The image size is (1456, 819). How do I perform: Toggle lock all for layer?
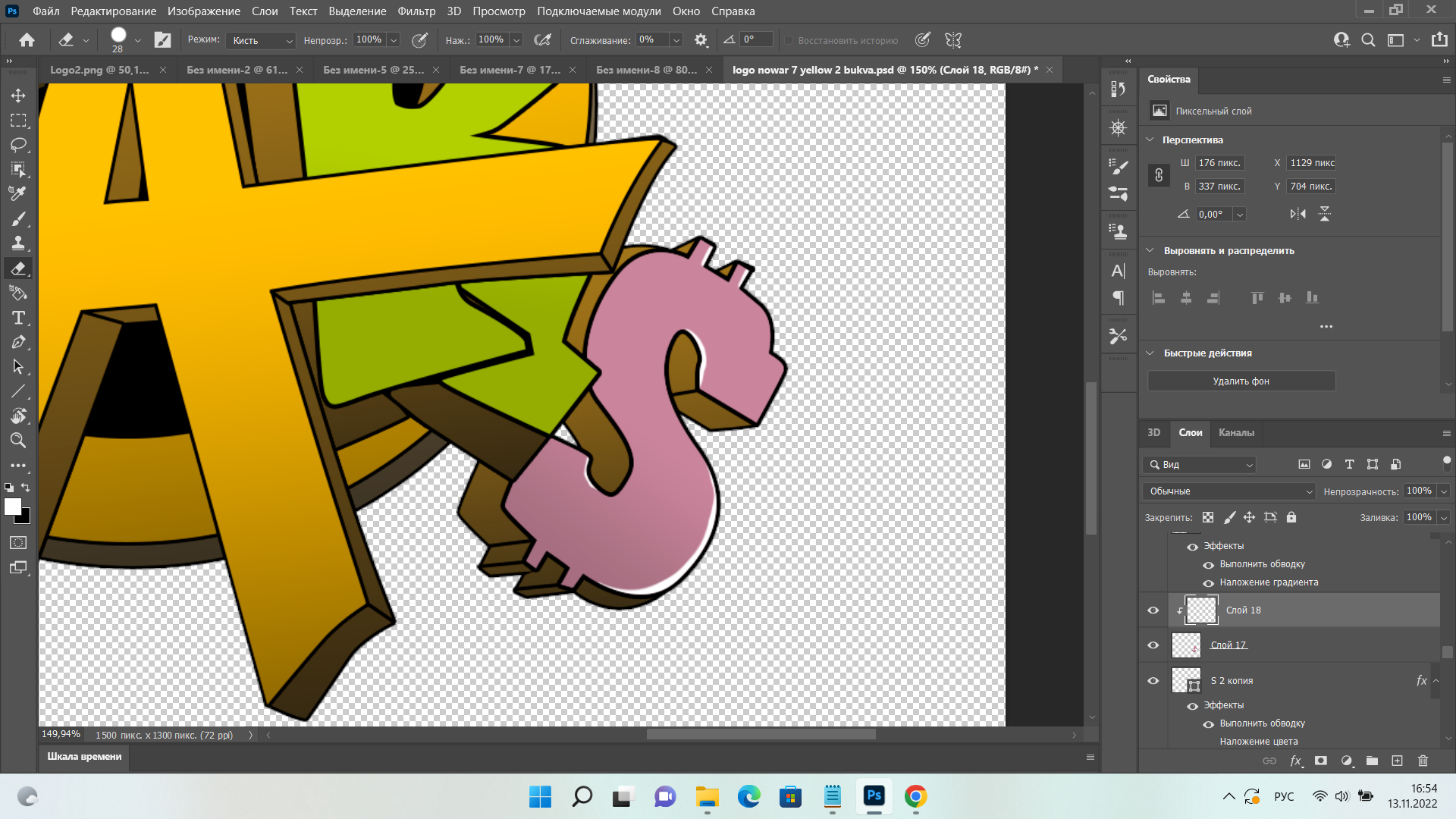[1291, 517]
